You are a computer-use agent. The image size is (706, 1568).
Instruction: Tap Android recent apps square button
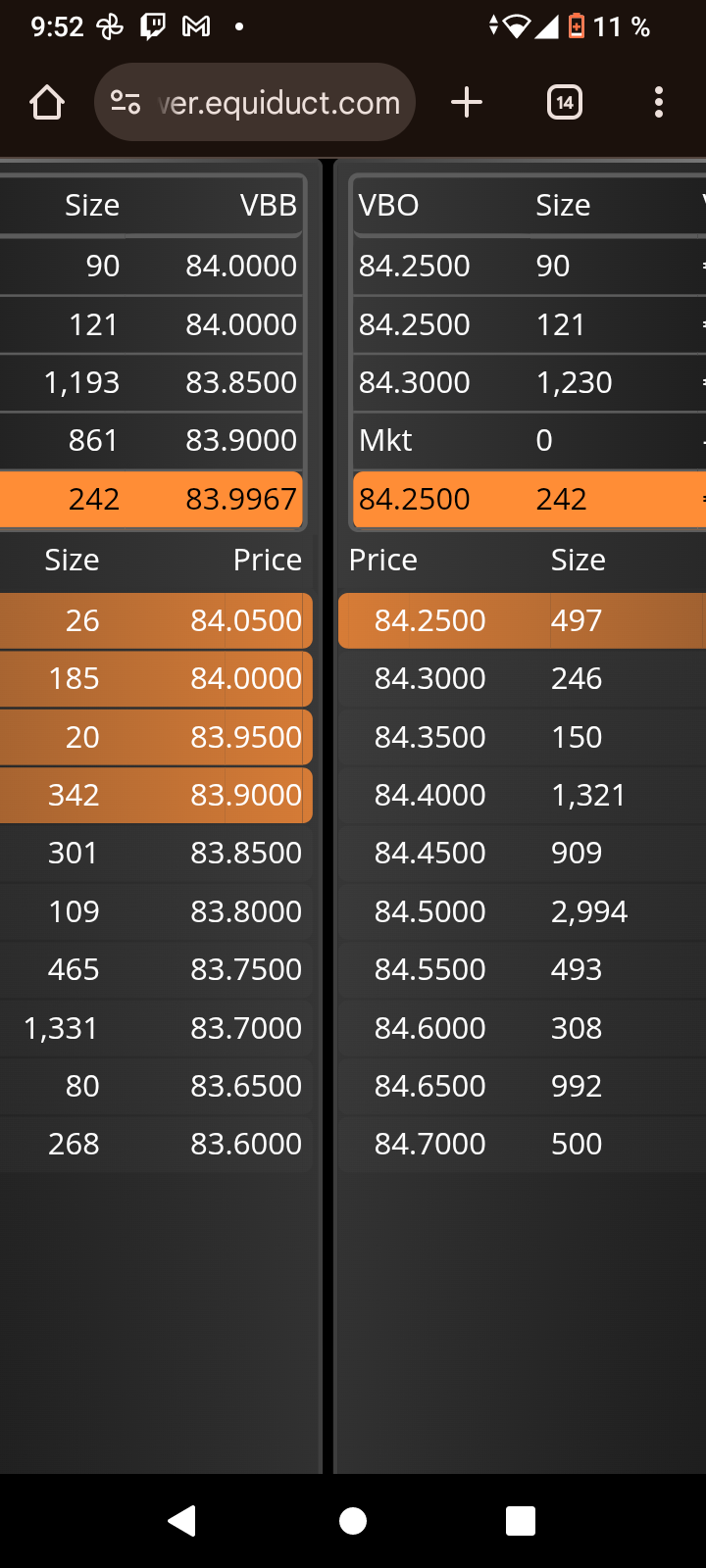point(521,1521)
